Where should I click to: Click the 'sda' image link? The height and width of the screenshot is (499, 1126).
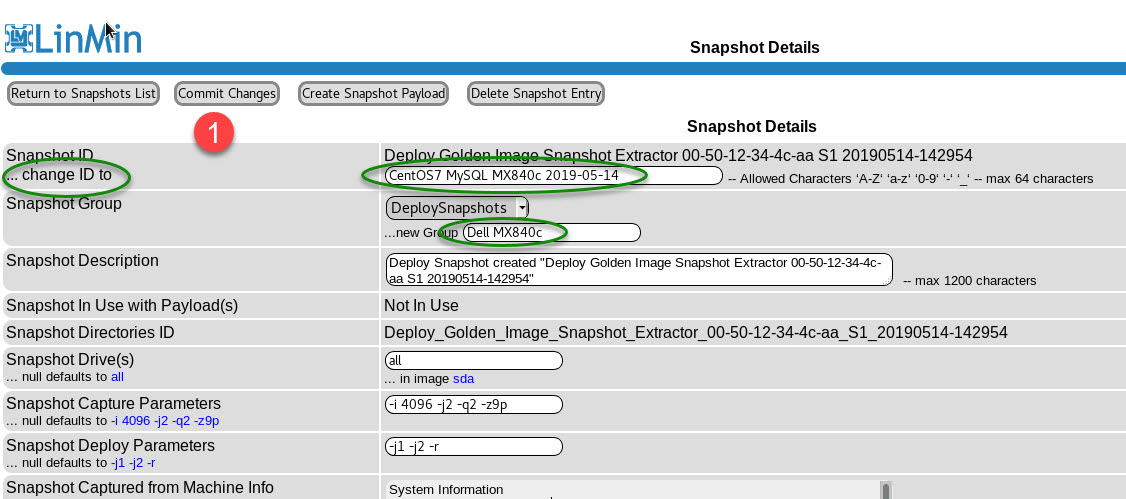coord(464,379)
